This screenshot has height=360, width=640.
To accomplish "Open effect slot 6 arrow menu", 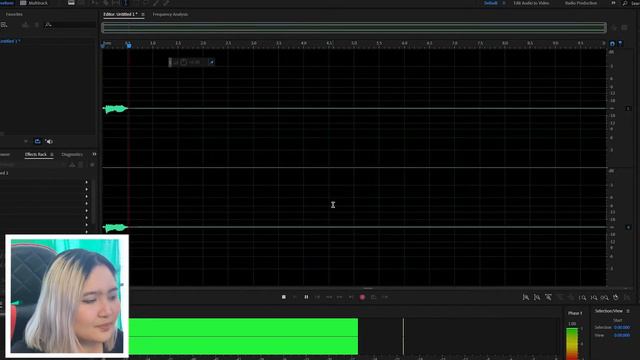I will coord(87,218).
